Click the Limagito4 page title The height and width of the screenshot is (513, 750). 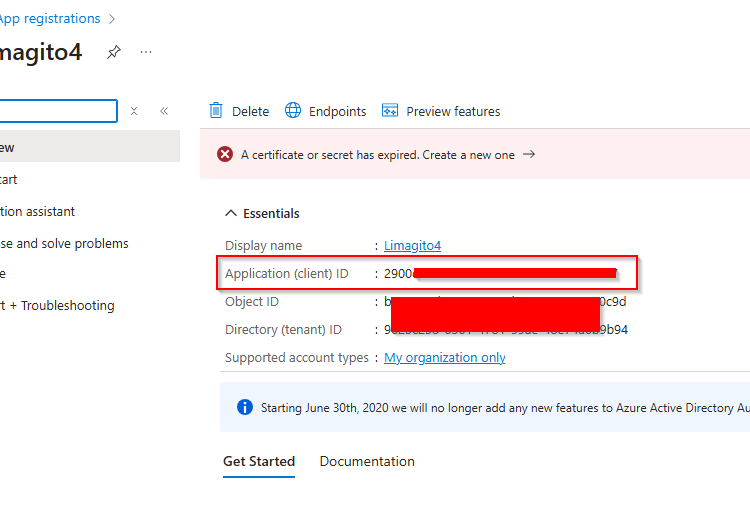(41, 52)
